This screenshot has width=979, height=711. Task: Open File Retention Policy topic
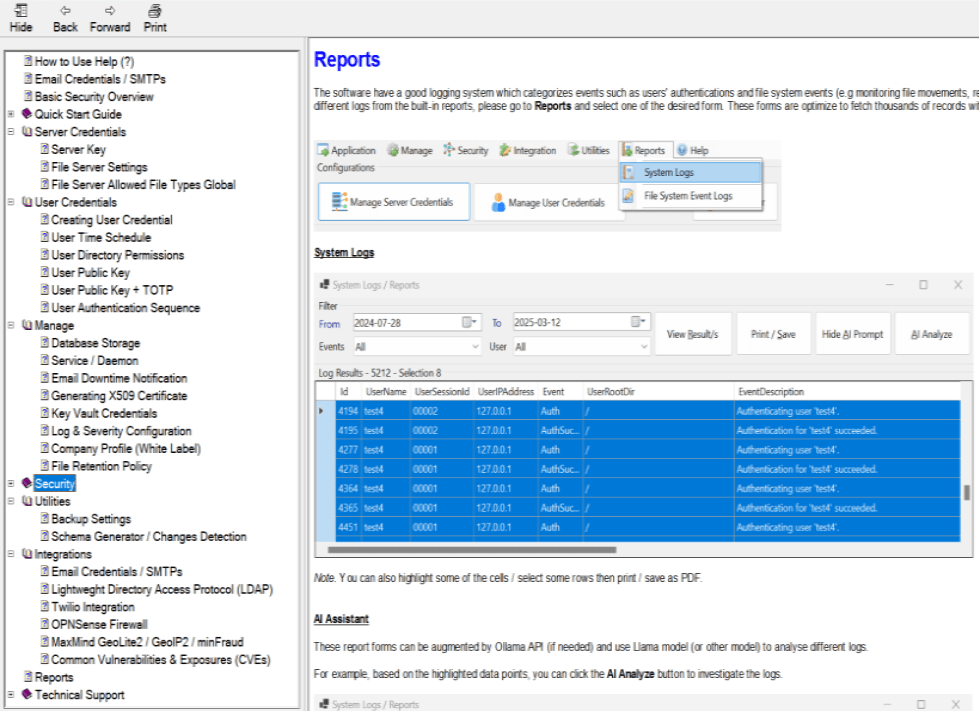coord(101,466)
